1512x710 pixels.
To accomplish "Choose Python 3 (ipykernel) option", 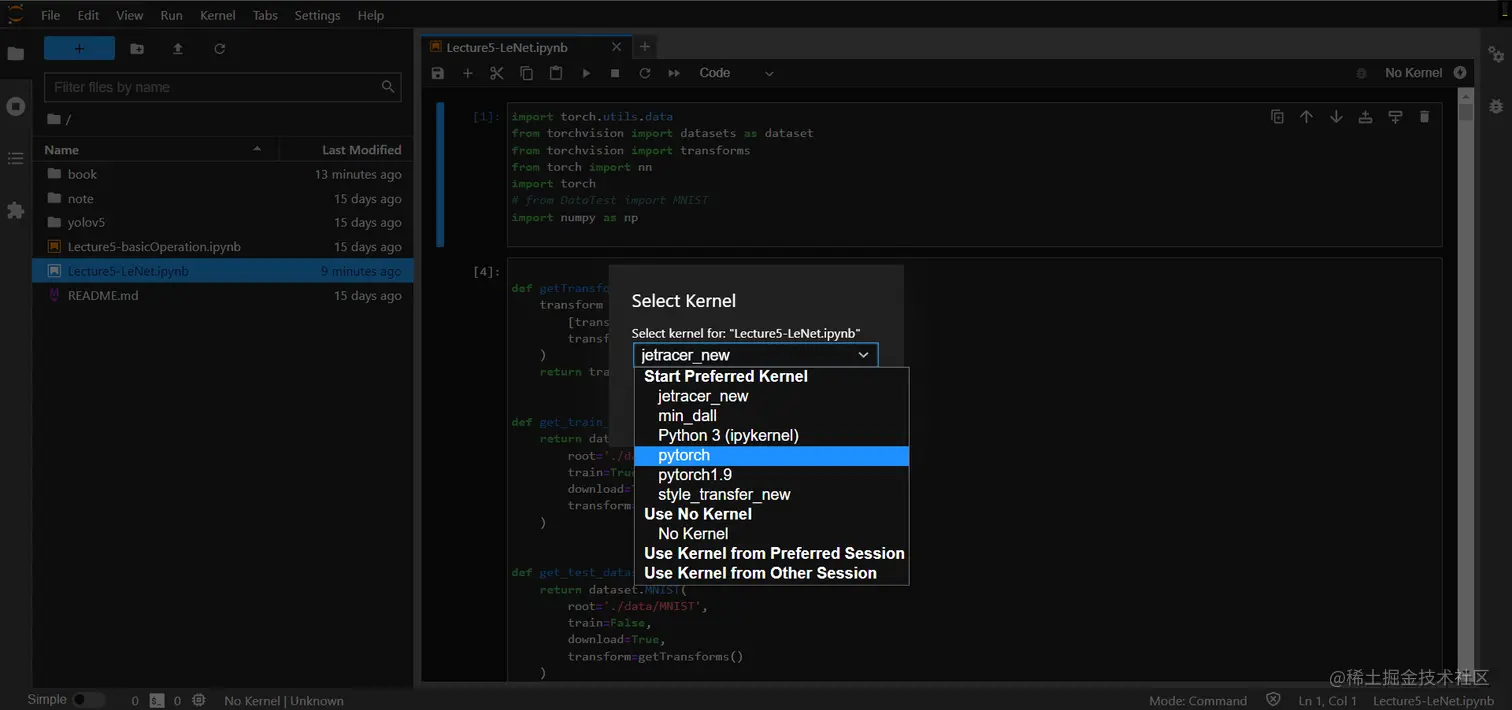I will coord(728,436).
